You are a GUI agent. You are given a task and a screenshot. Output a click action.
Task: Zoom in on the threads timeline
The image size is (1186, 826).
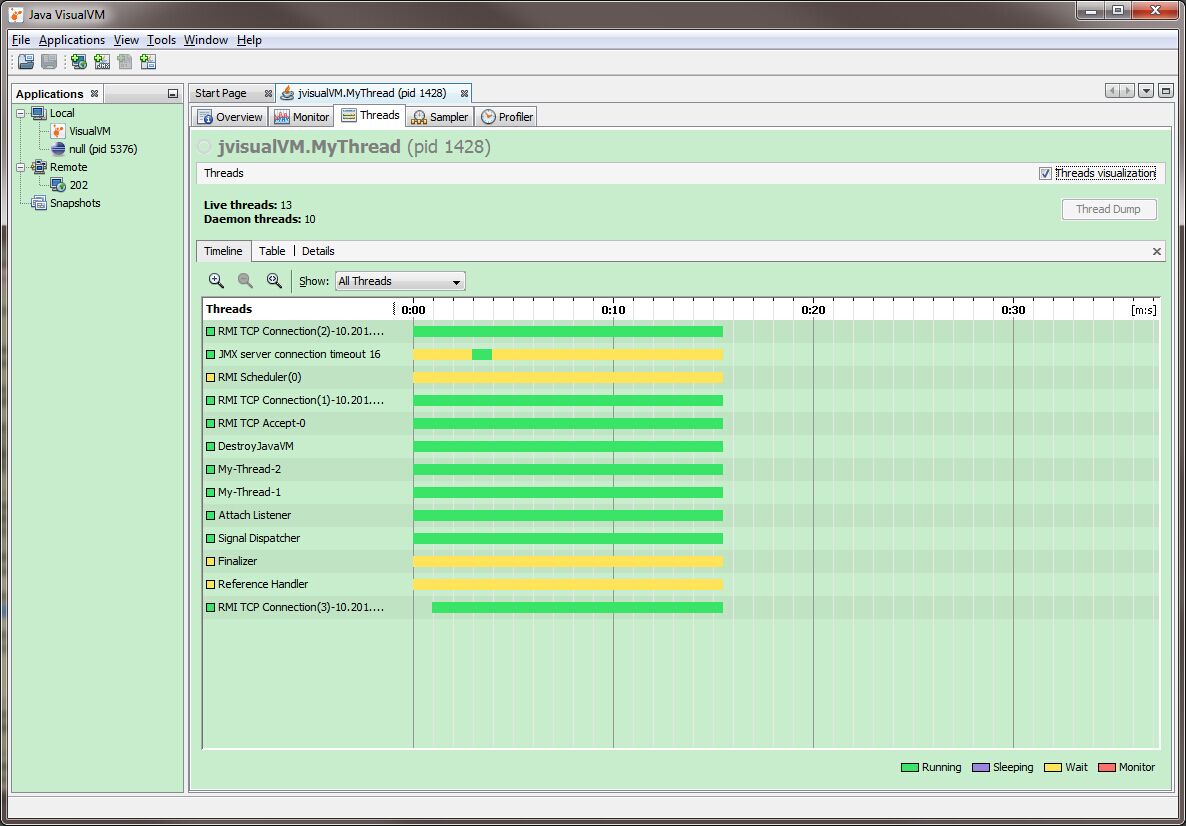[x=216, y=281]
